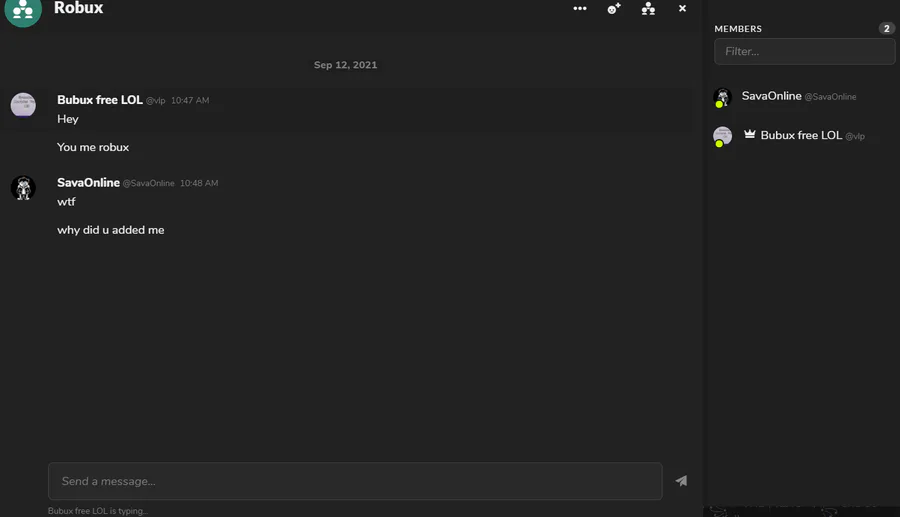Click the members count badge 2
Screen dimensions: 900x517
[886, 28]
